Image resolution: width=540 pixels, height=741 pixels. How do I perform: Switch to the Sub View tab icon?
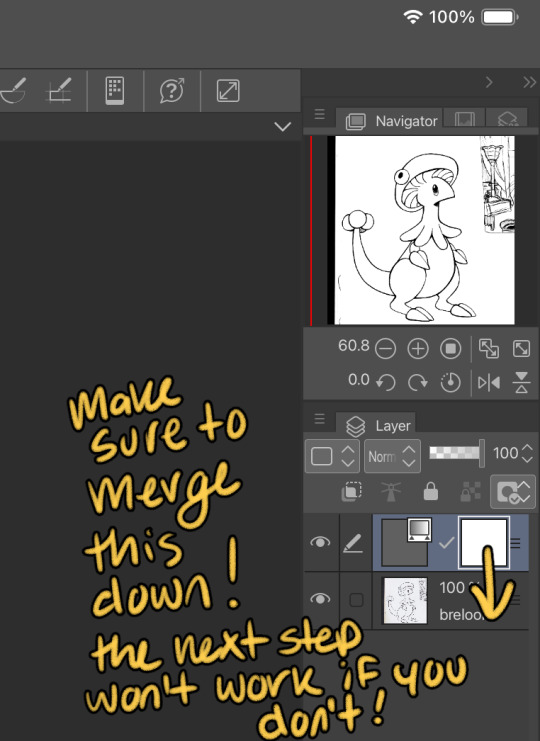pos(464,119)
